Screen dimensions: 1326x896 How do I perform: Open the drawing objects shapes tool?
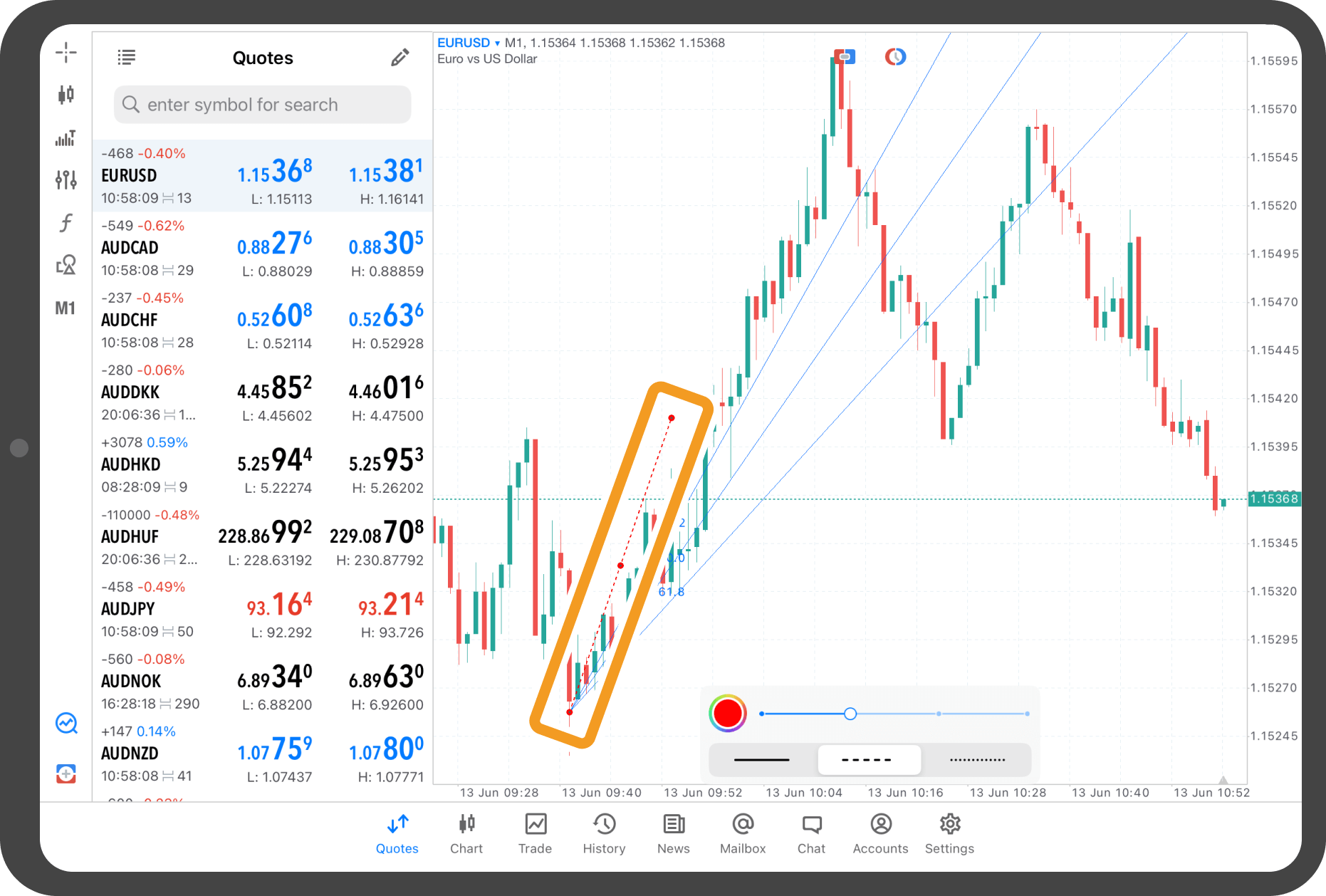click(66, 265)
